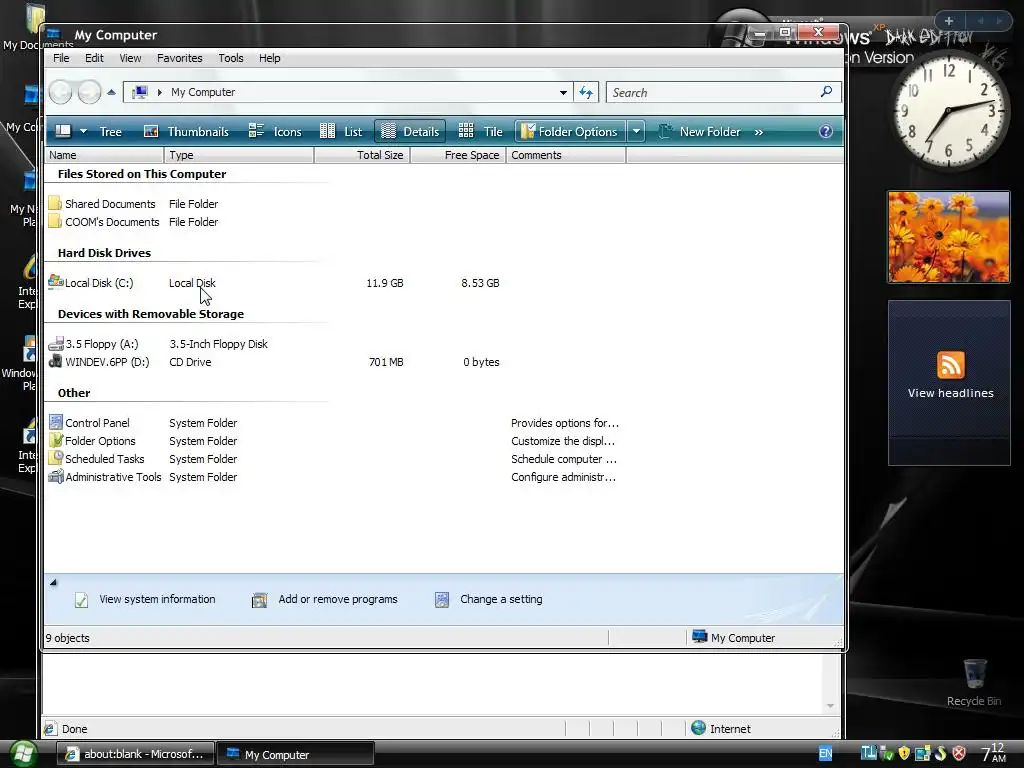Select the Control Panel icon

point(56,423)
